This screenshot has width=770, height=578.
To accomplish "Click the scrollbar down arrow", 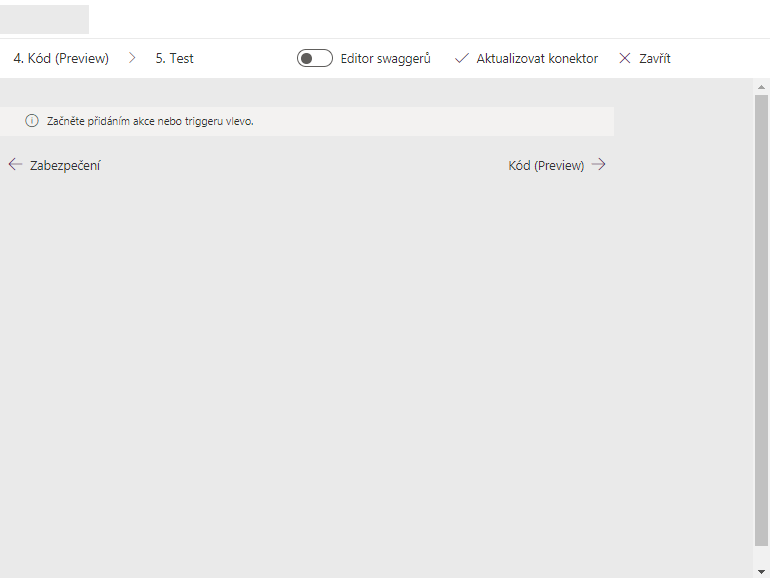I will point(761,568).
